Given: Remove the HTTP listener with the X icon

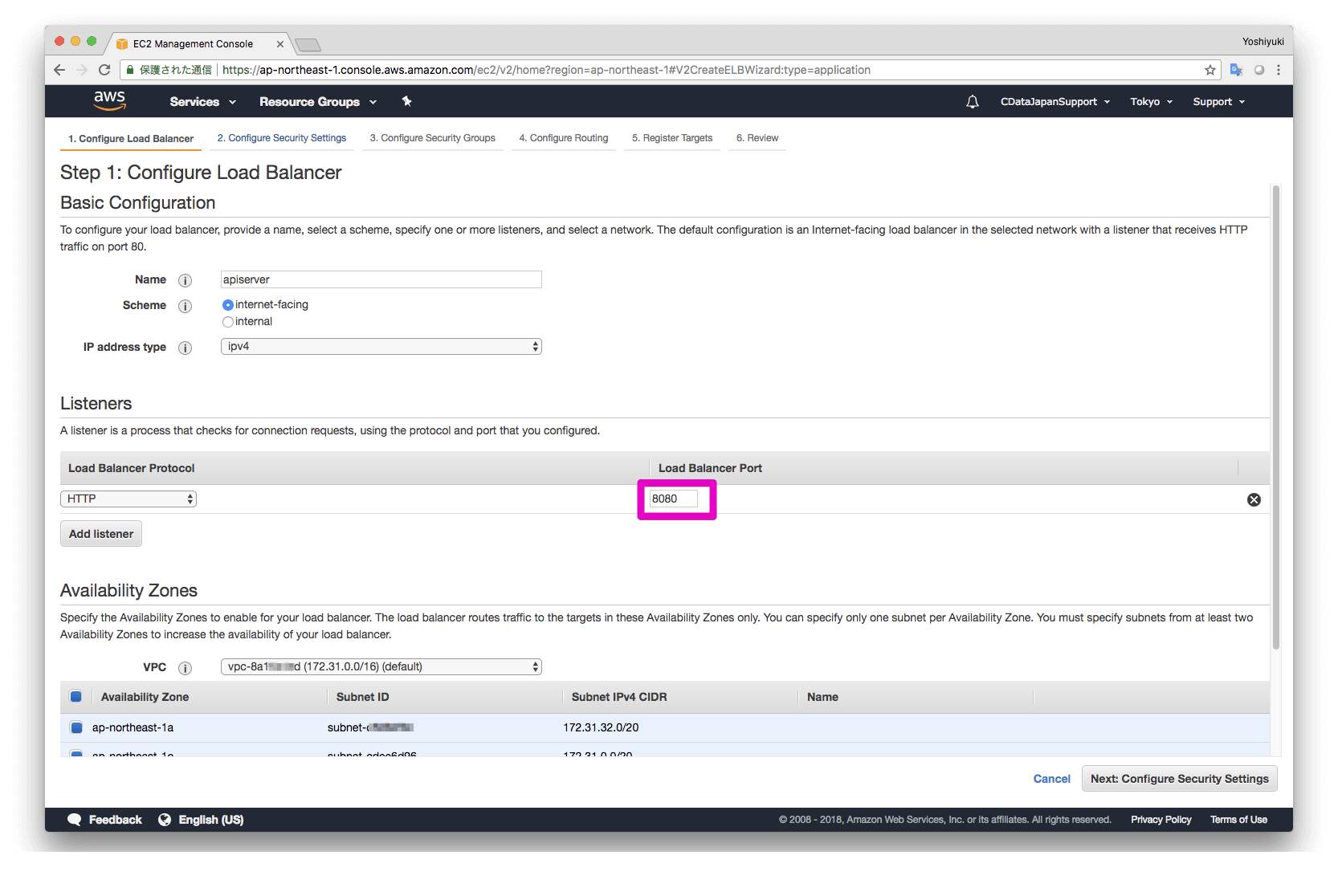Looking at the screenshot, I should (x=1254, y=499).
